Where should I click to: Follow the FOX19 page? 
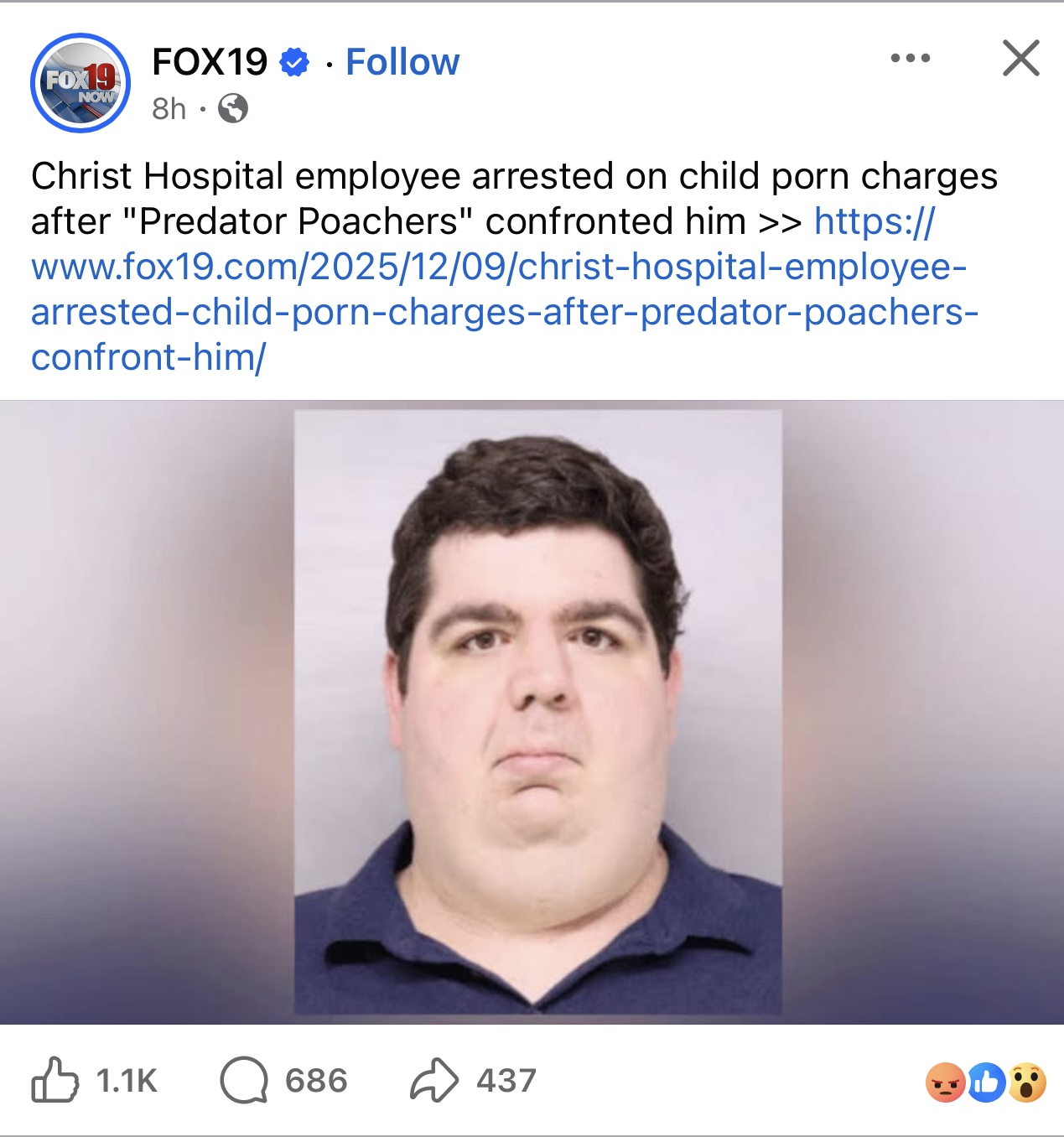point(402,62)
